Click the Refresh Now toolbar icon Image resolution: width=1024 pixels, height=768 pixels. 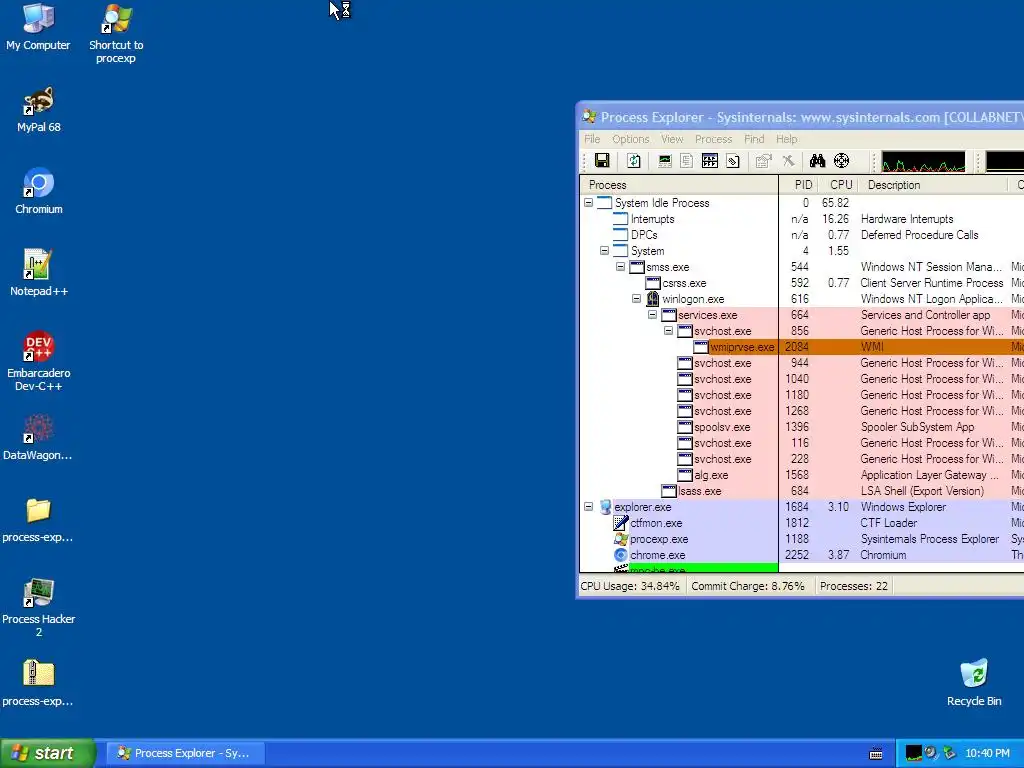click(x=633, y=161)
